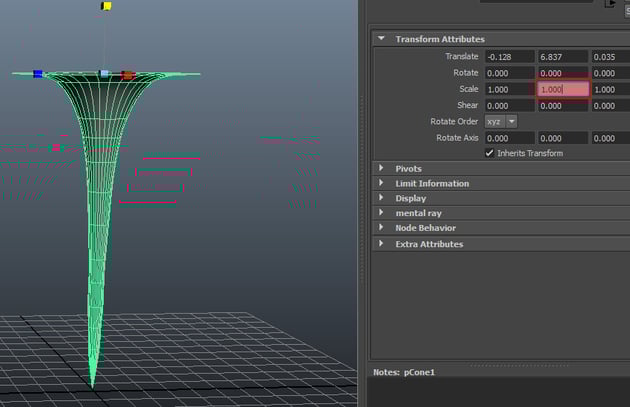Viewport: 630px width, 407px height.
Task: Toggle the Inherits Transform checkbox
Action: coord(490,153)
